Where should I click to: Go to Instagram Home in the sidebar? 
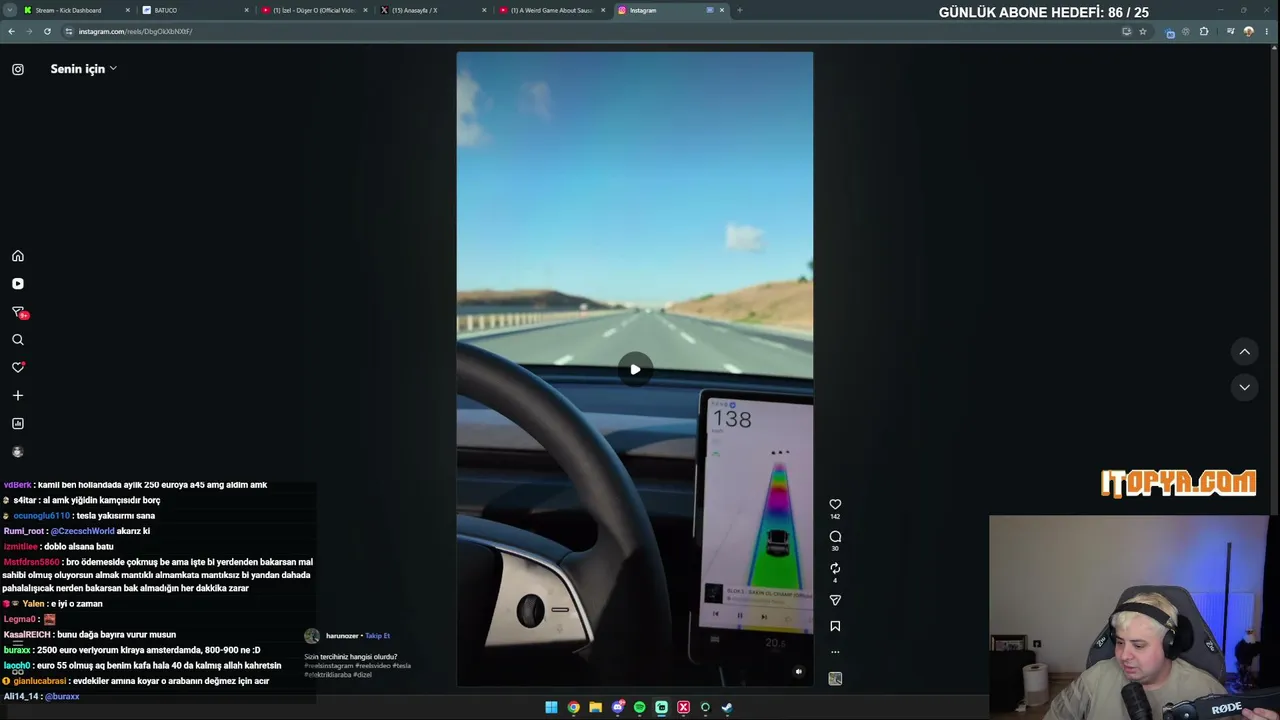(x=18, y=256)
